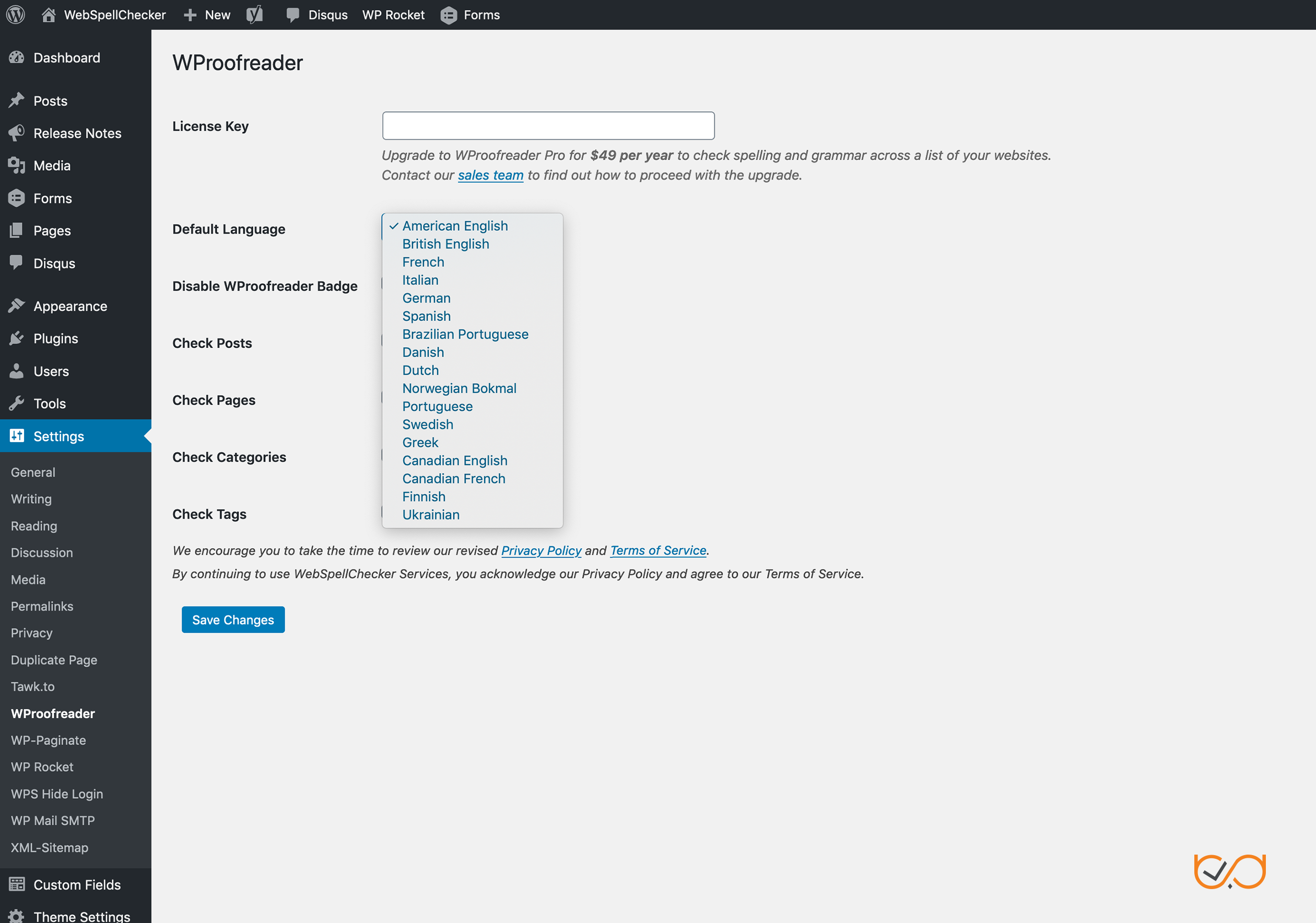Screen dimensions: 1316x923
Task: Select British English option
Action: click(445, 243)
